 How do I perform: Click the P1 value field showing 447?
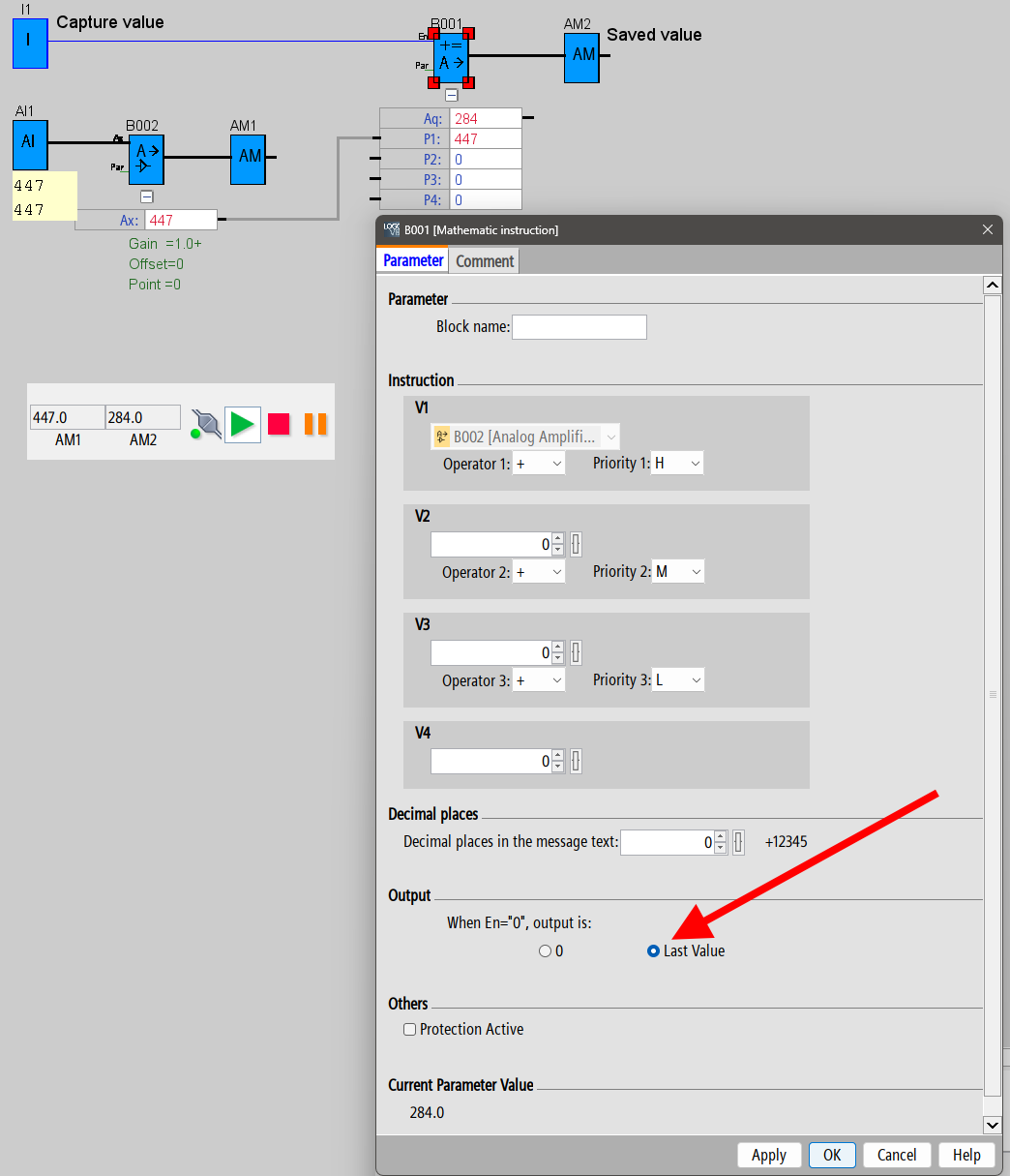point(485,138)
